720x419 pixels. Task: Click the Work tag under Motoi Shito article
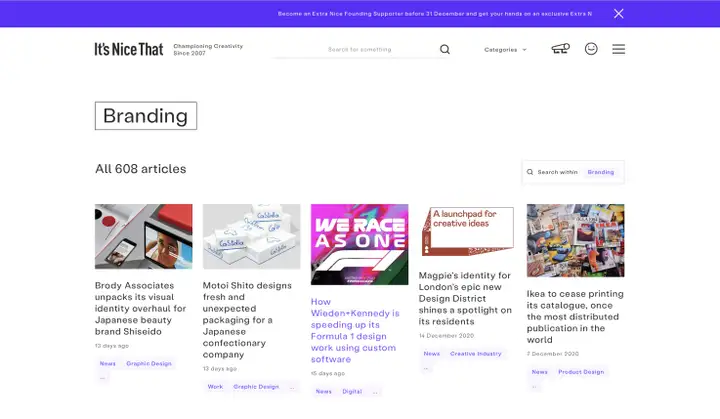(x=215, y=387)
